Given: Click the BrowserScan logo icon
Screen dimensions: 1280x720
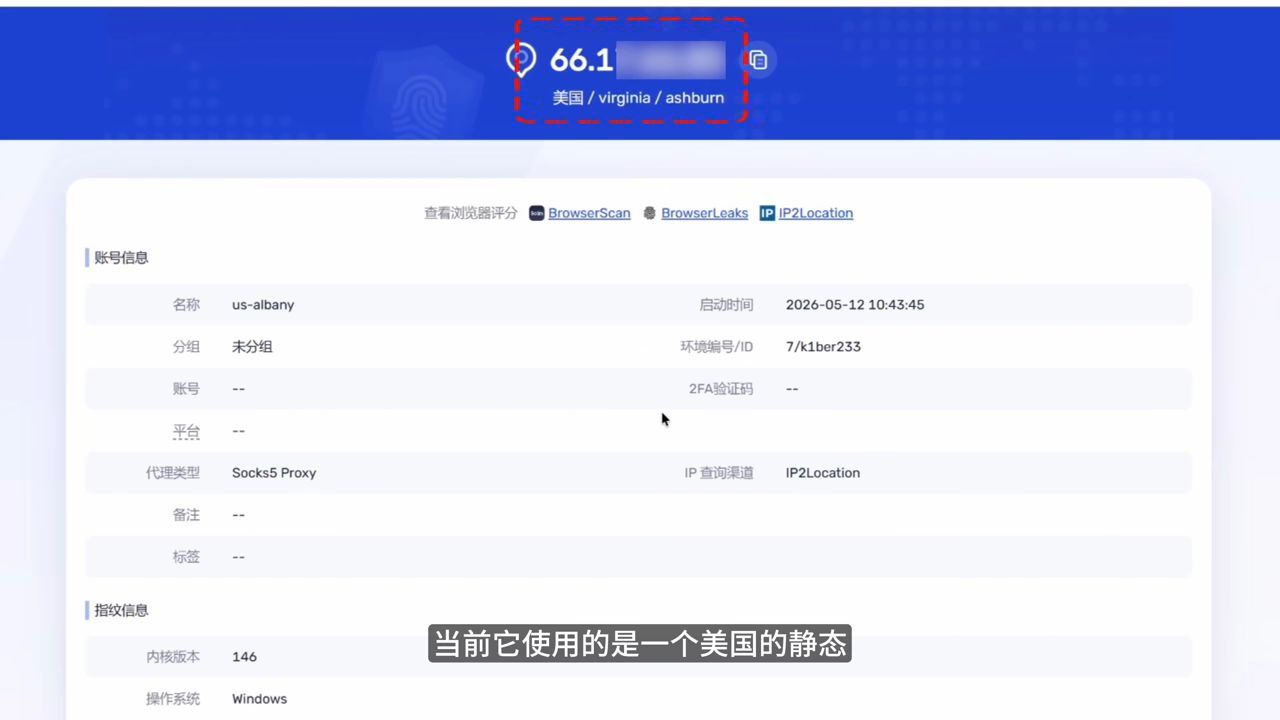Looking at the screenshot, I should coord(536,213).
